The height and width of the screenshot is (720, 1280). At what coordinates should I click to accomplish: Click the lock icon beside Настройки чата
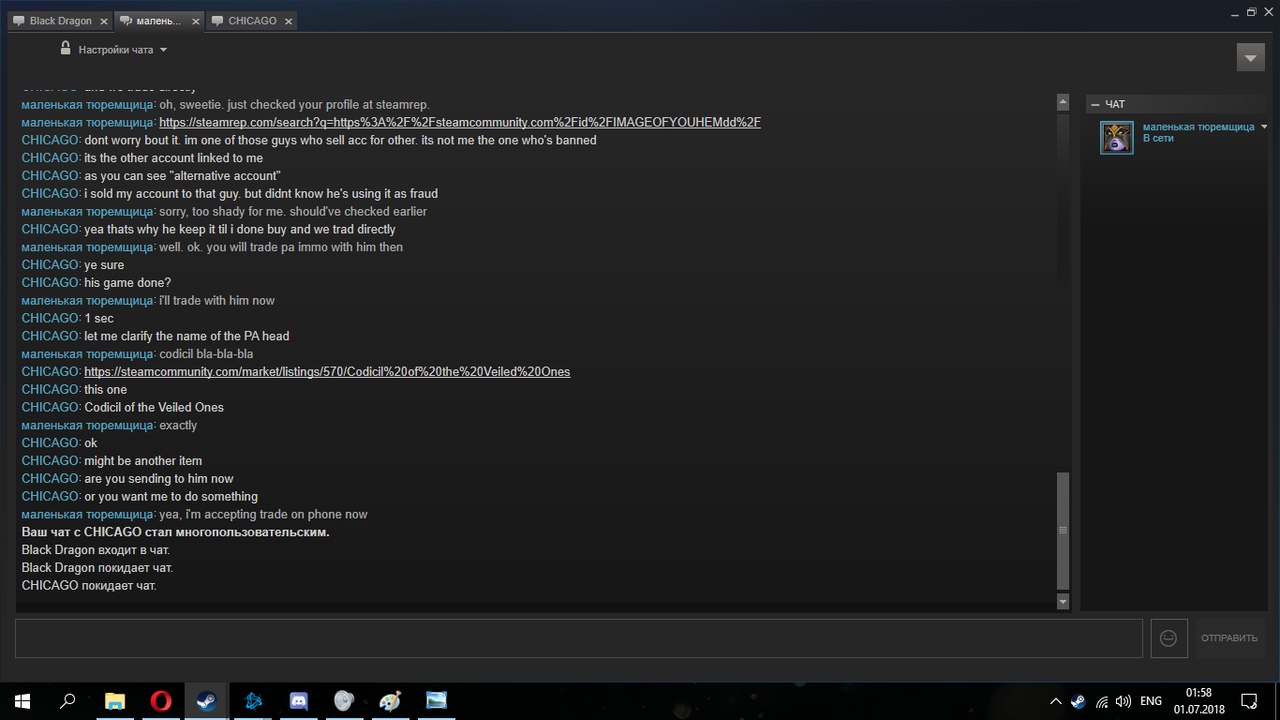click(65, 48)
